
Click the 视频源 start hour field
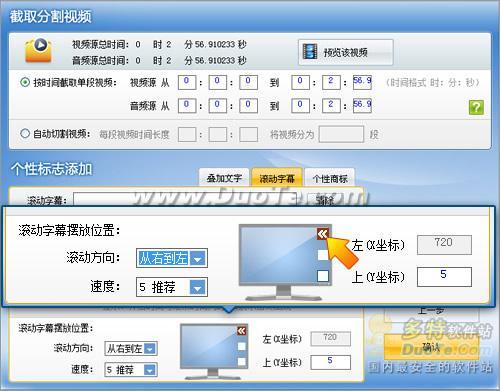187,82
